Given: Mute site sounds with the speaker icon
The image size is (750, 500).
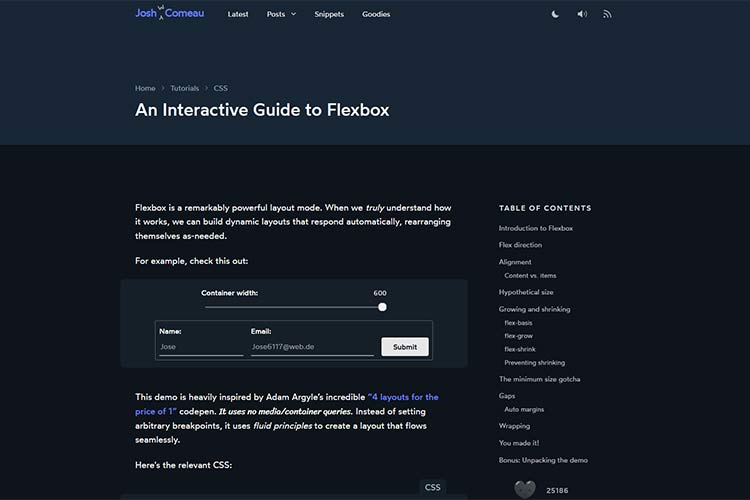Looking at the screenshot, I should click(582, 14).
